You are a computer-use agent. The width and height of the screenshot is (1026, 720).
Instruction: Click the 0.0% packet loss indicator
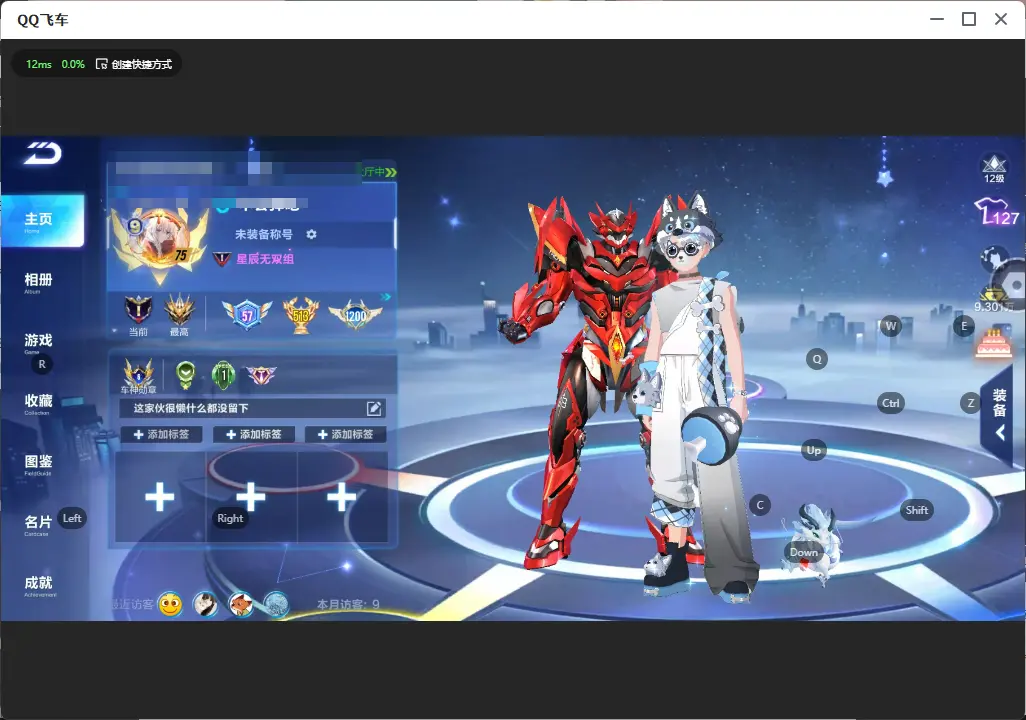tap(73, 64)
